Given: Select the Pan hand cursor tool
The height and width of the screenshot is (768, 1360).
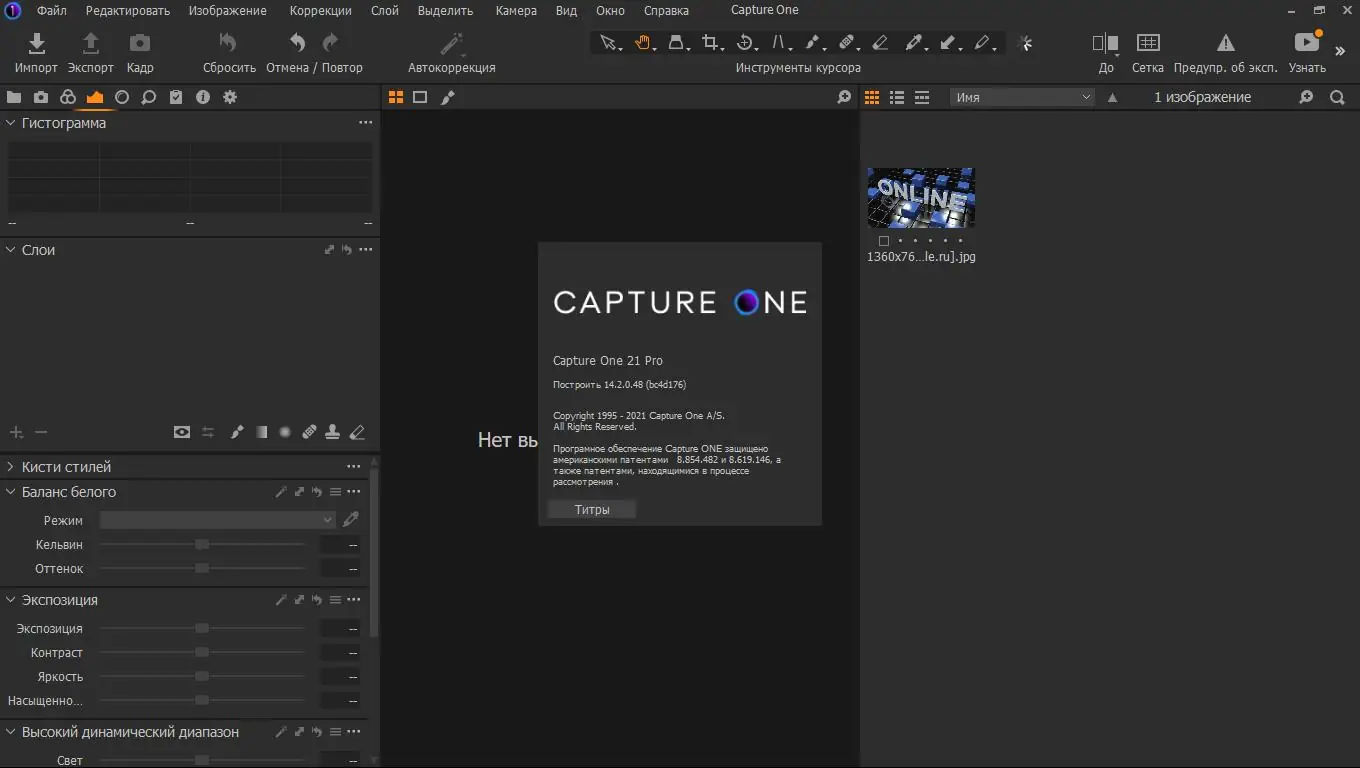Looking at the screenshot, I should pyautogui.click(x=642, y=43).
